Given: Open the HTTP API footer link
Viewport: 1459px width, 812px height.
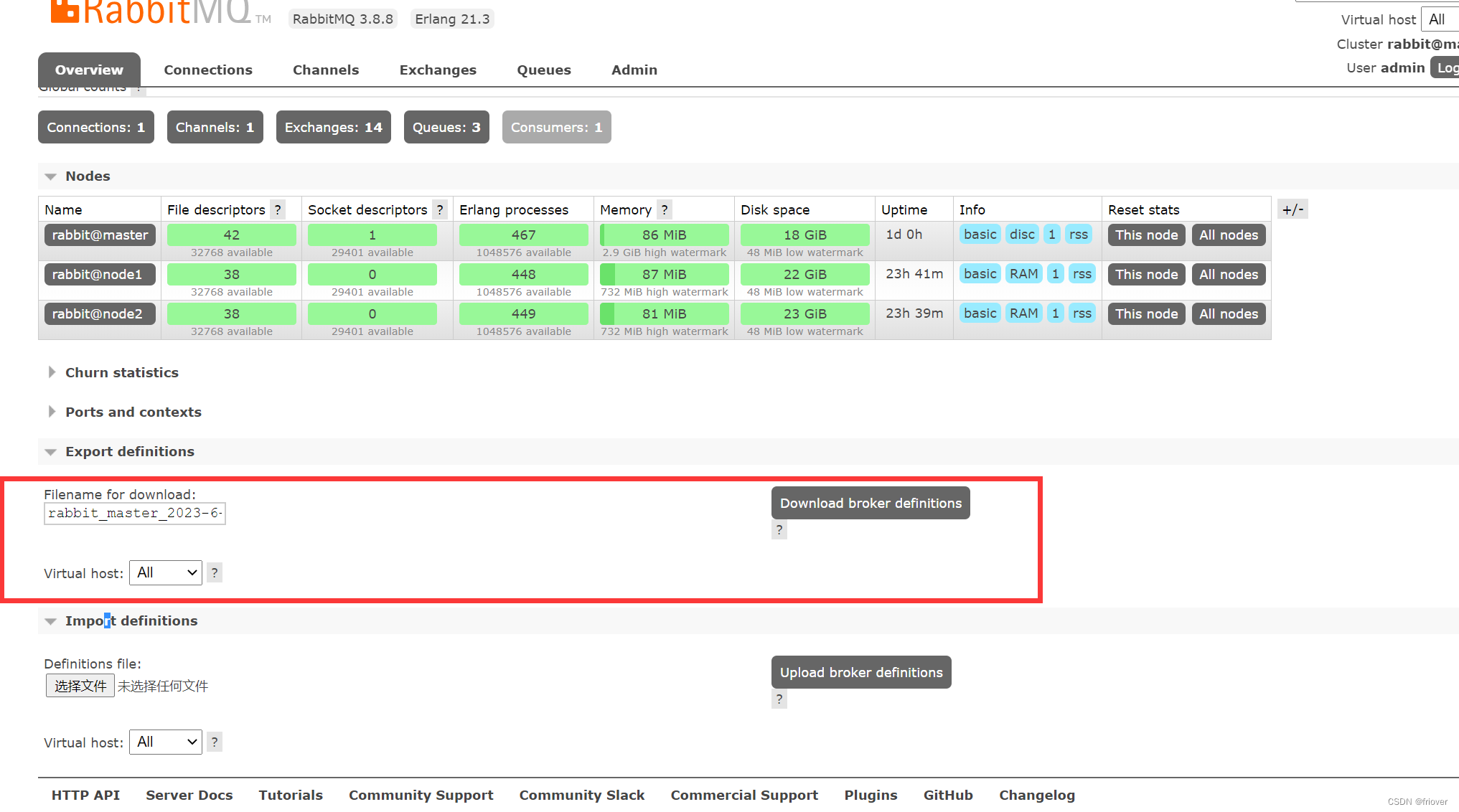Looking at the screenshot, I should tap(85, 795).
